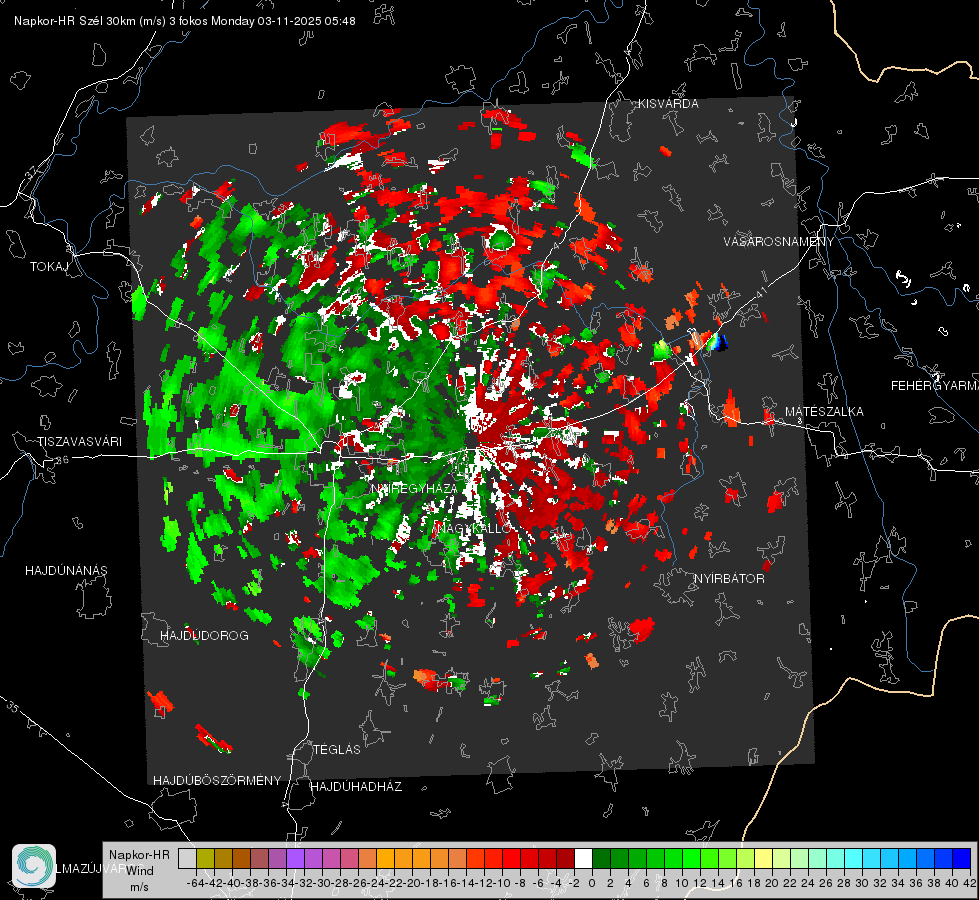Click the MÁTÉSZALKA city label
Image resolution: width=979 pixels, height=900 pixels.
pos(824,412)
